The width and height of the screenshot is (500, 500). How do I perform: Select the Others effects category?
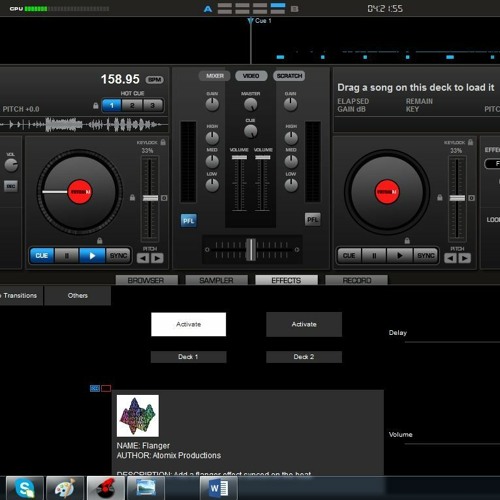(78, 295)
